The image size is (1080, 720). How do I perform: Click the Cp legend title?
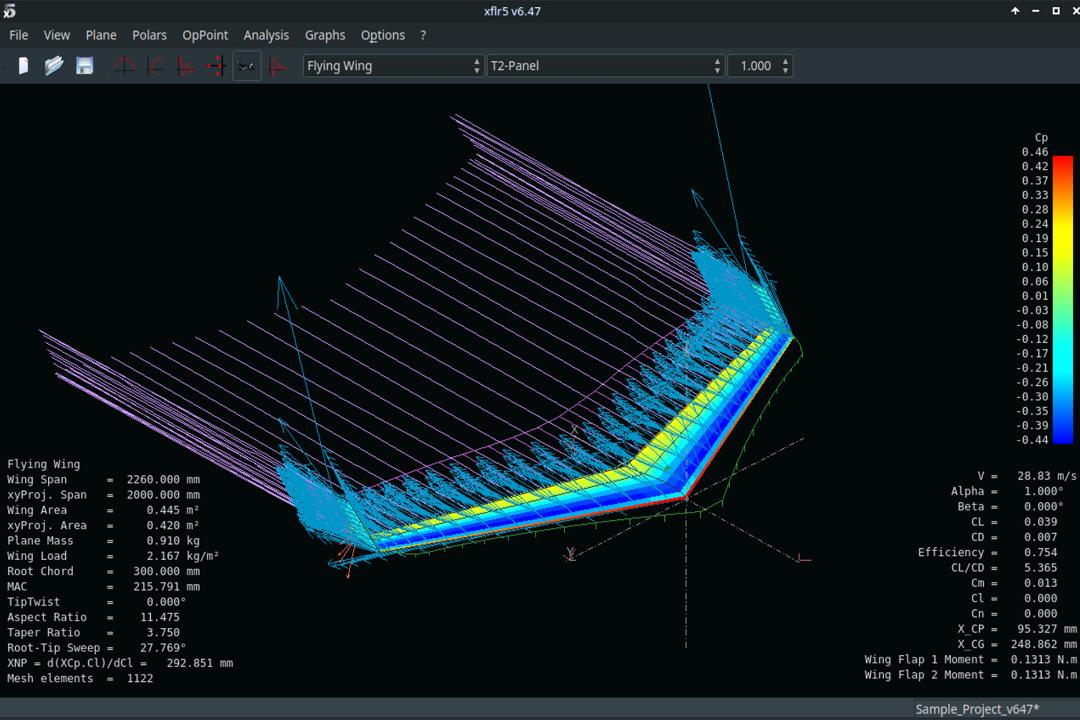pyautogui.click(x=1041, y=138)
